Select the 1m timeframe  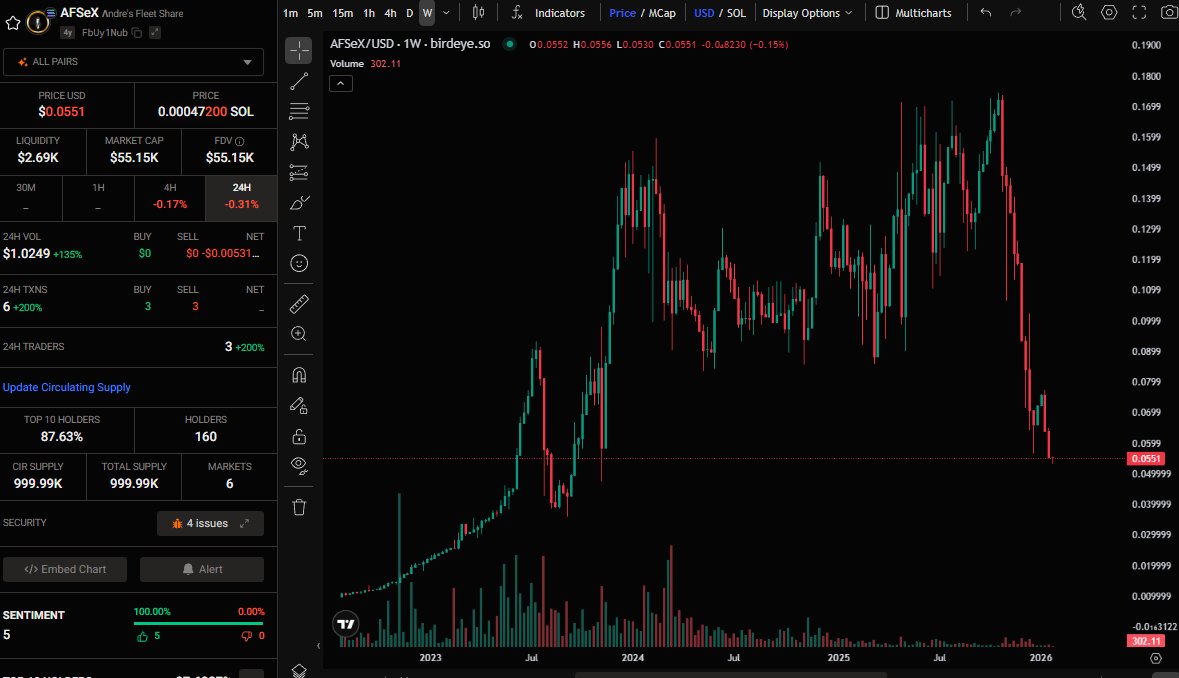pyautogui.click(x=290, y=13)
